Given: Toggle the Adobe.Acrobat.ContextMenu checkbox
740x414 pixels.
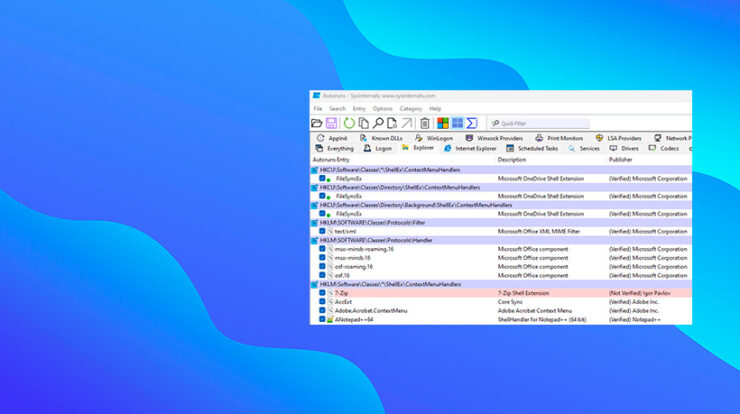Looking at the screenshot, I should click(x=323, y=311).
